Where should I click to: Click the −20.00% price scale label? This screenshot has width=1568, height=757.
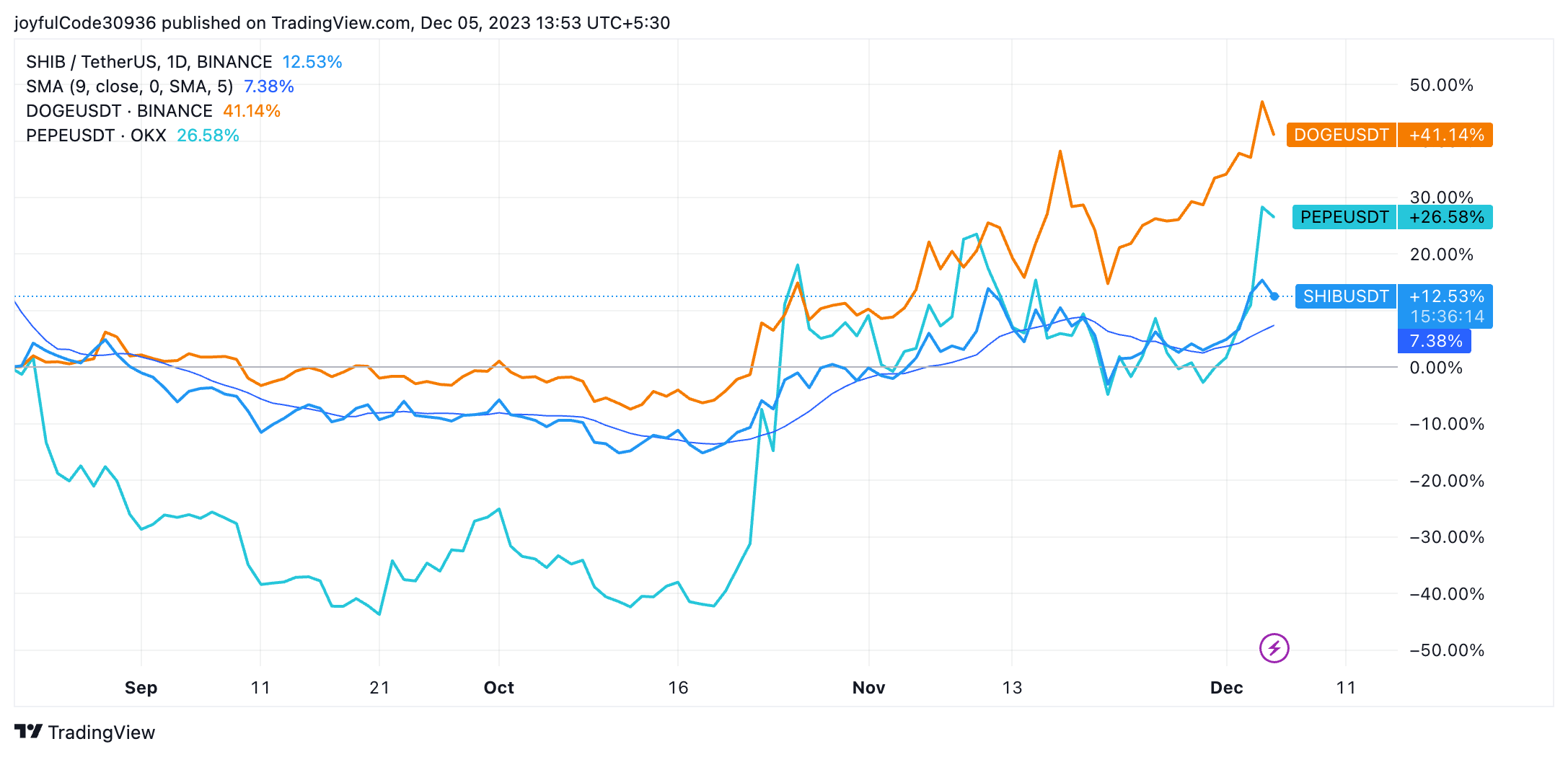pos(1447,481)
